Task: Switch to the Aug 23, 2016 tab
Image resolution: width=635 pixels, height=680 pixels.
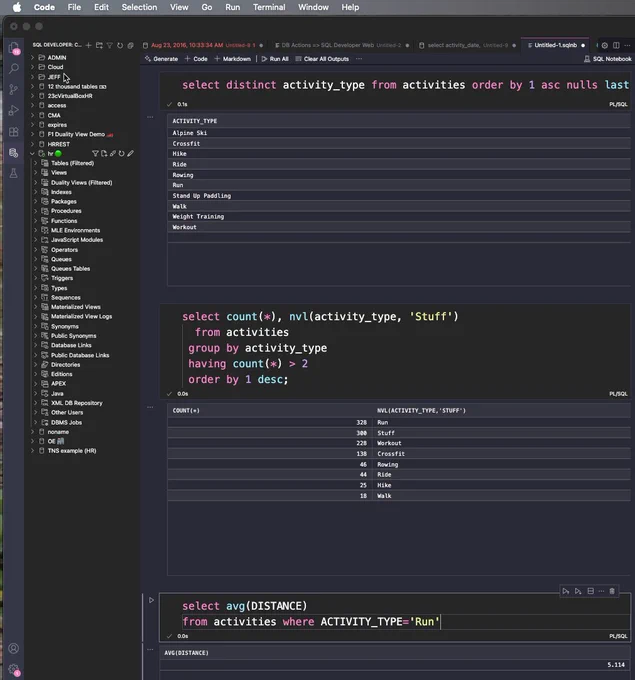Action: [203, 45]
